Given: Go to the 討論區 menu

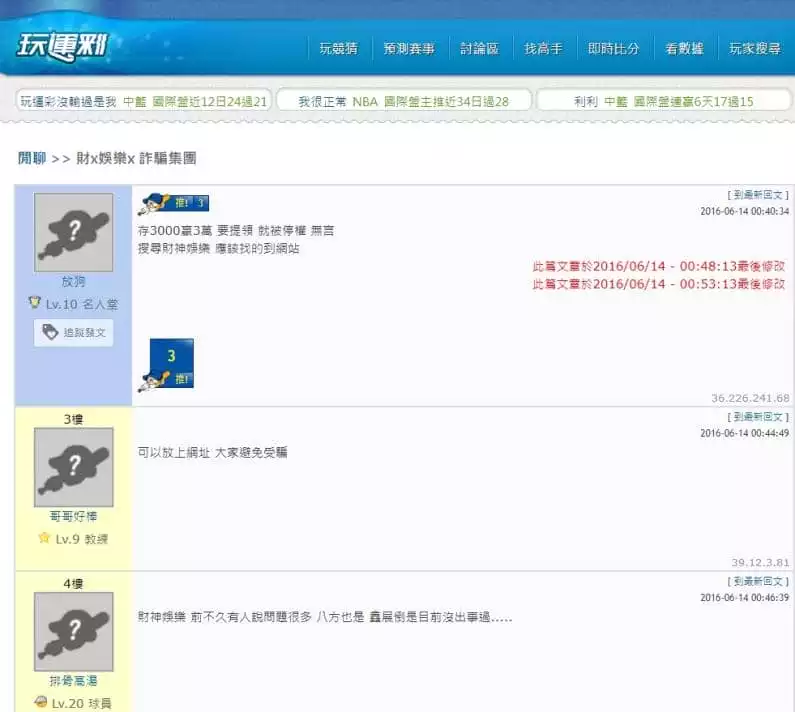Looking at the screenshot, I should [479, 49].
